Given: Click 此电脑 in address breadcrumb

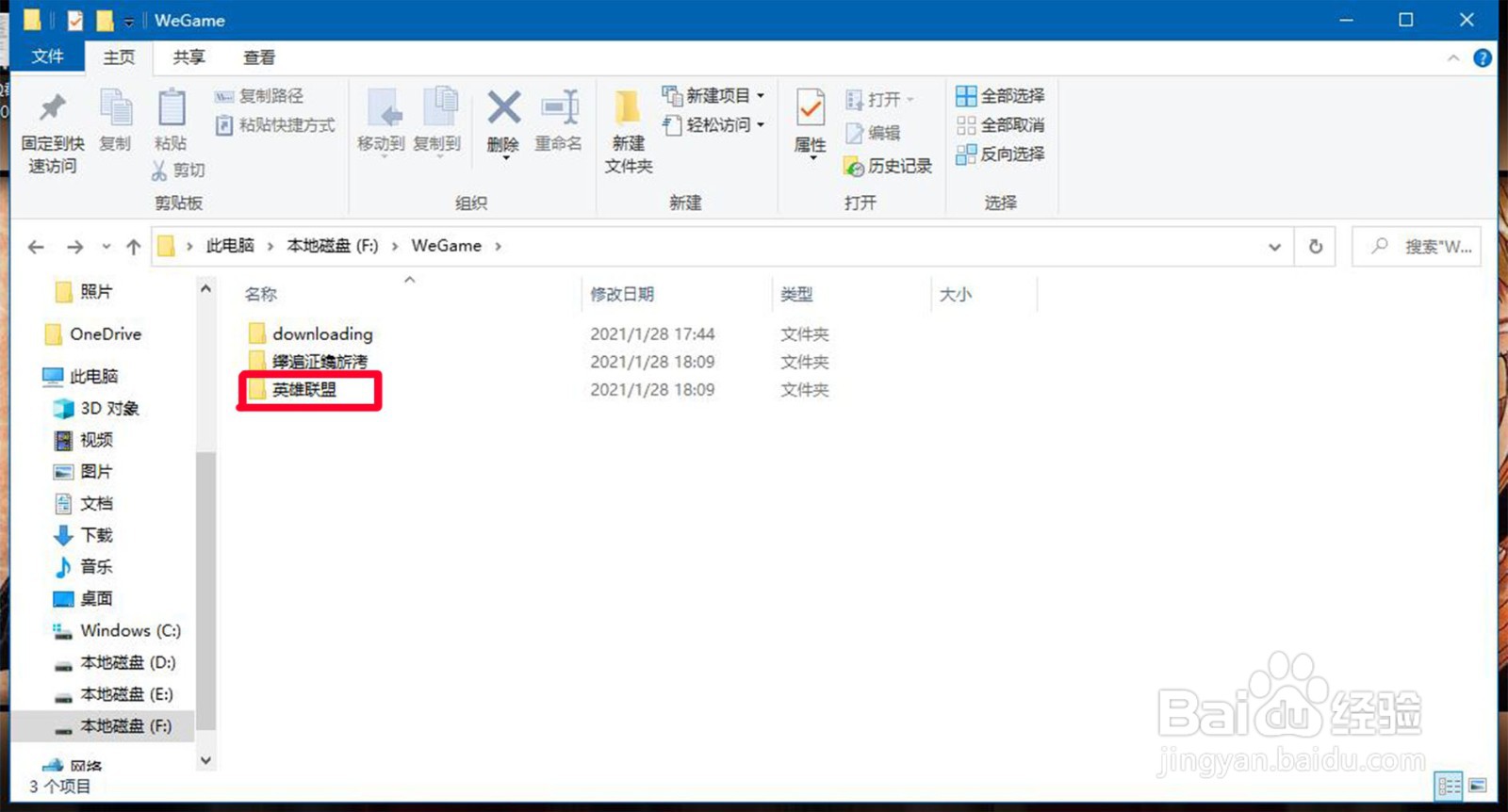Looking at the screenshot, I should 230,246.
